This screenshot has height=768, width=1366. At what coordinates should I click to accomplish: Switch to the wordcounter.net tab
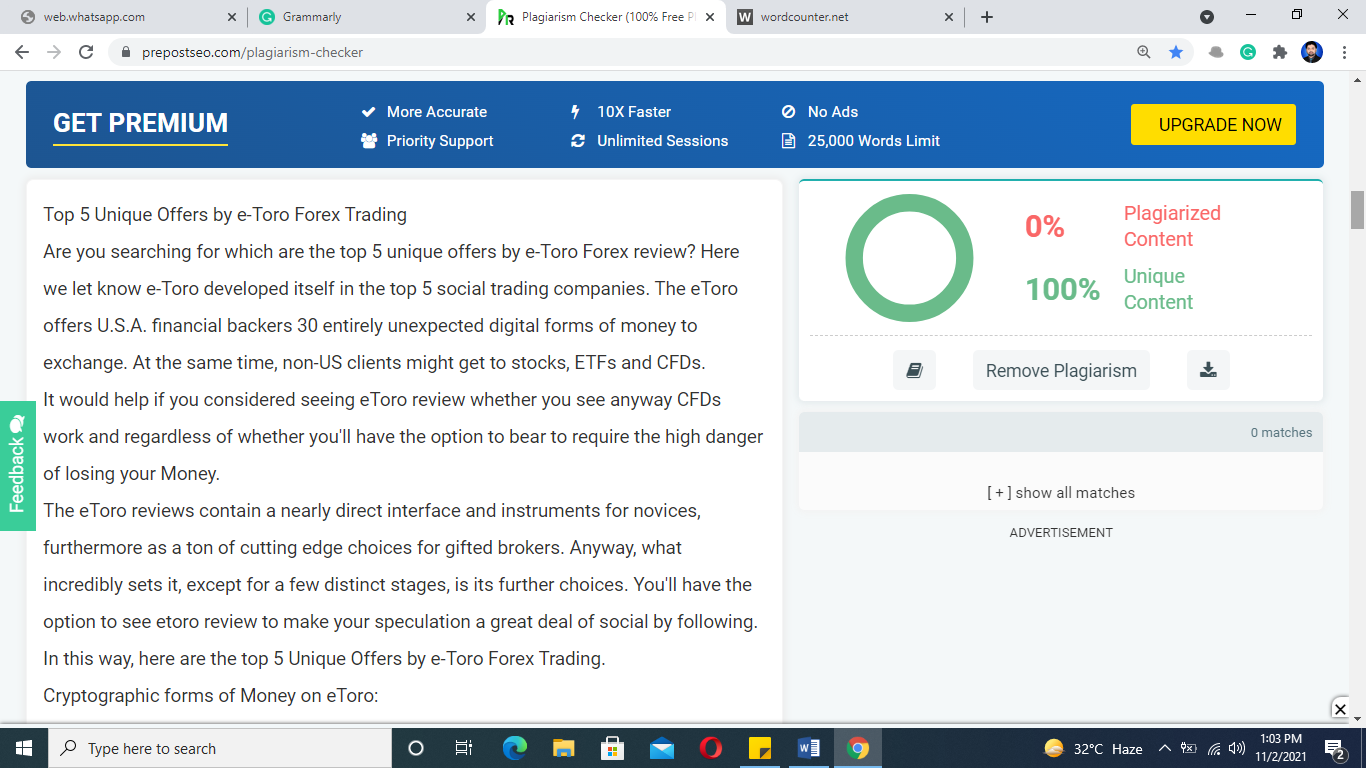point(845,17)
